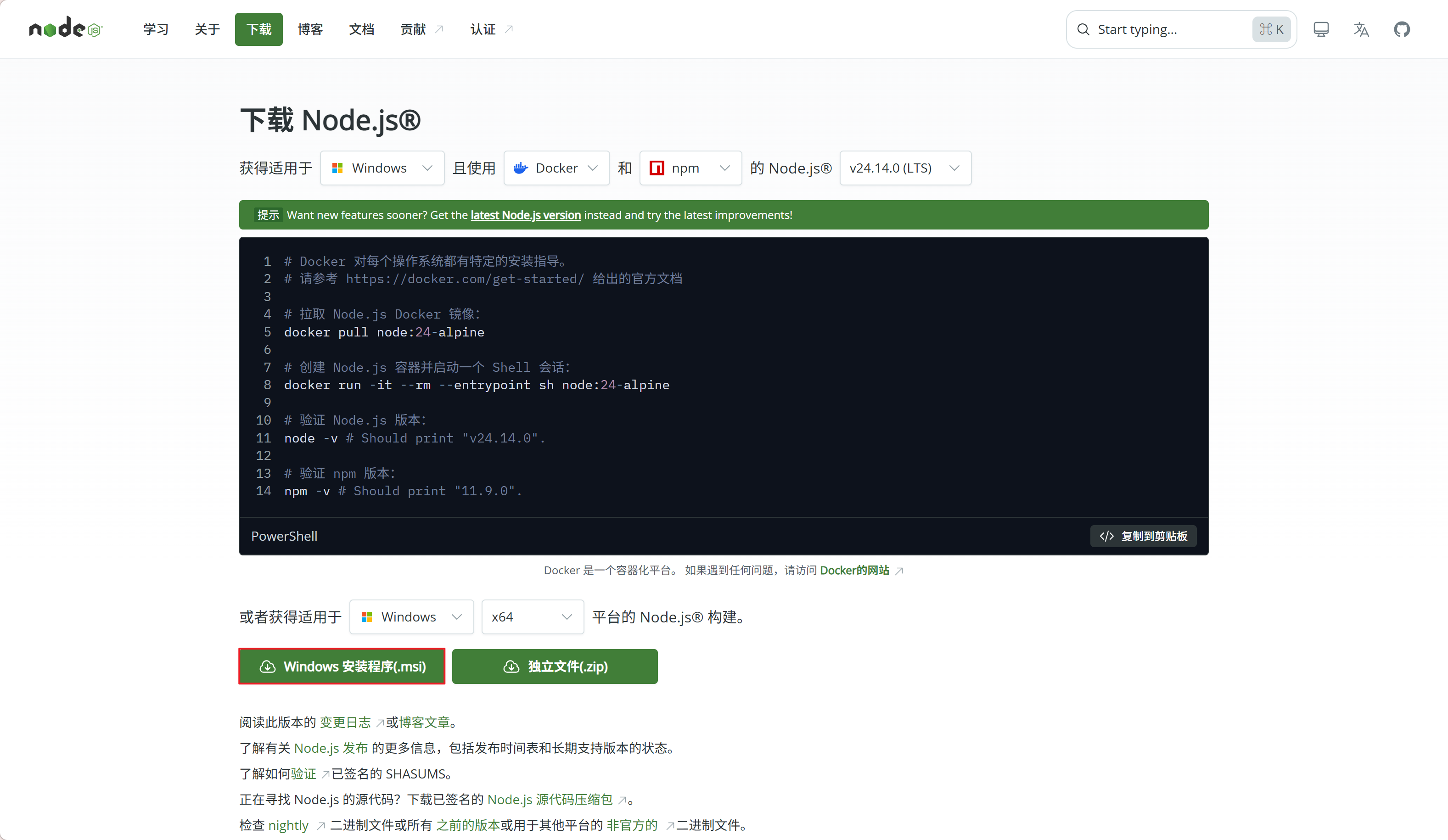Open the v24.14.0 (LTS) version dropdown
1448x840 pixels.
point(905,168)
